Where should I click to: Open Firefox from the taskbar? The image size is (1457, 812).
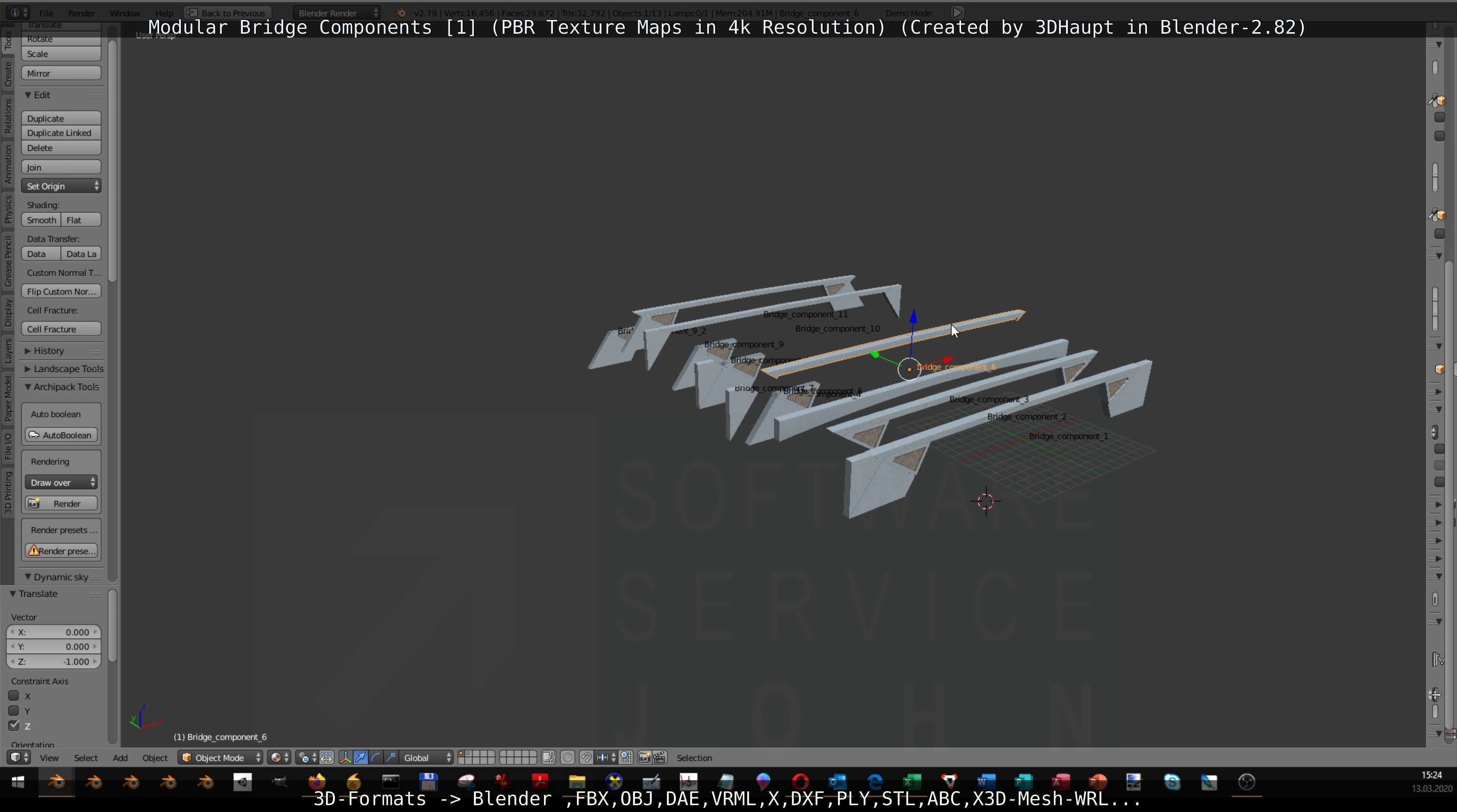tap(317, 782)
